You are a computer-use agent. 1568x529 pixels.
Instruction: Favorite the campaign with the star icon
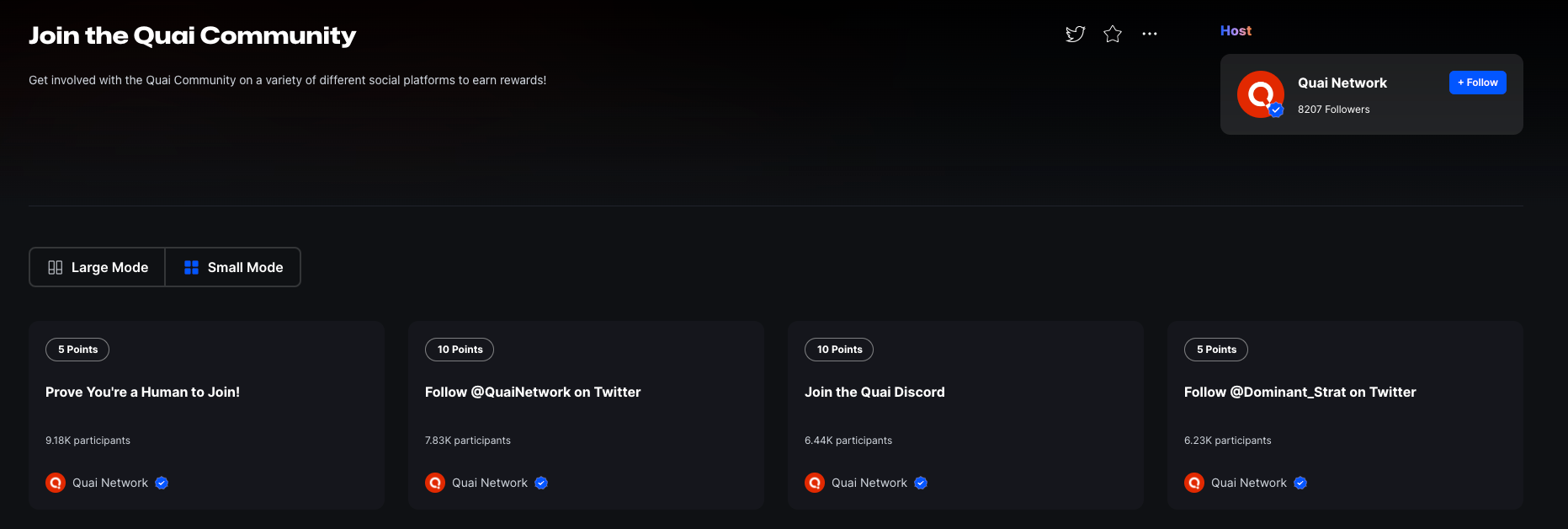1113,34
